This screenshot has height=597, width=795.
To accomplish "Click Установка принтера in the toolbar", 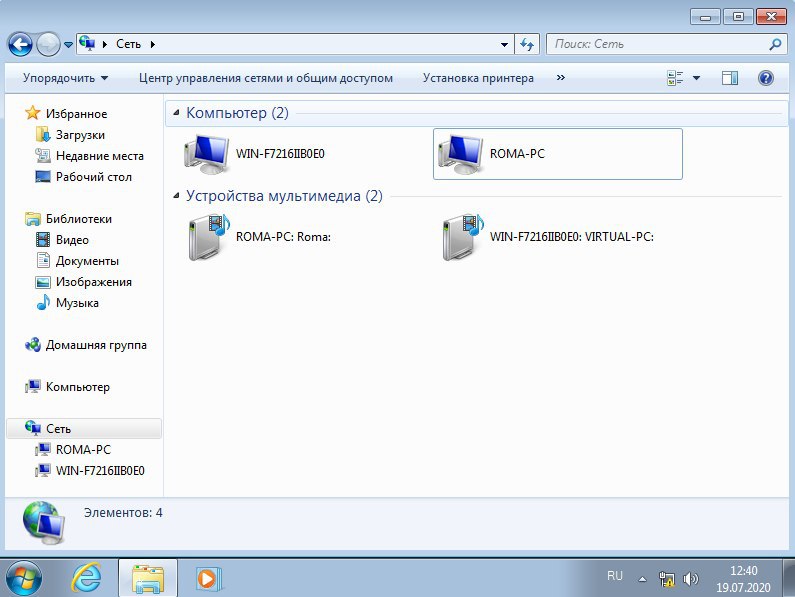I will tap(478, 78).
